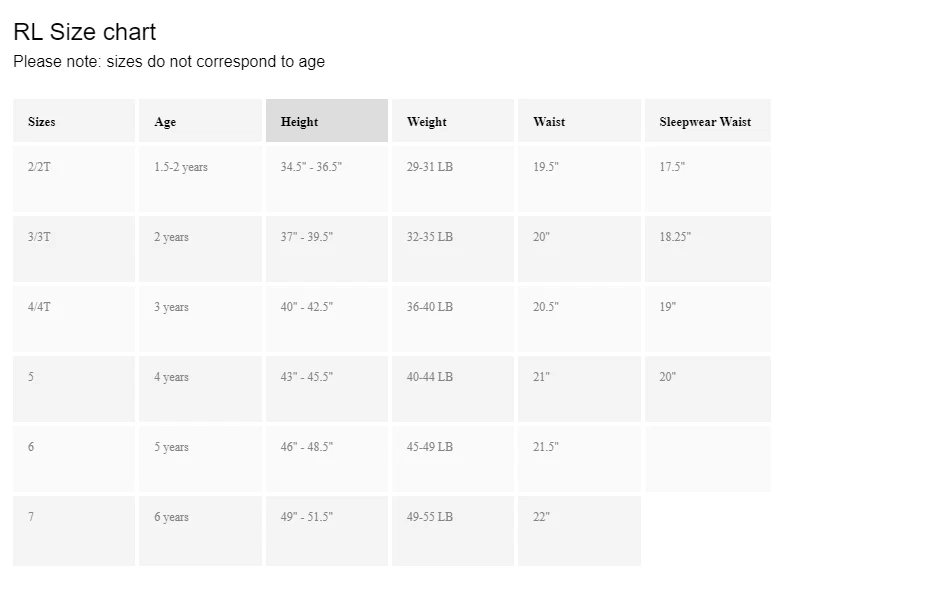Click the 2/2T size cell
This screenshot has width=926, height=611.
tap(74, 179)
